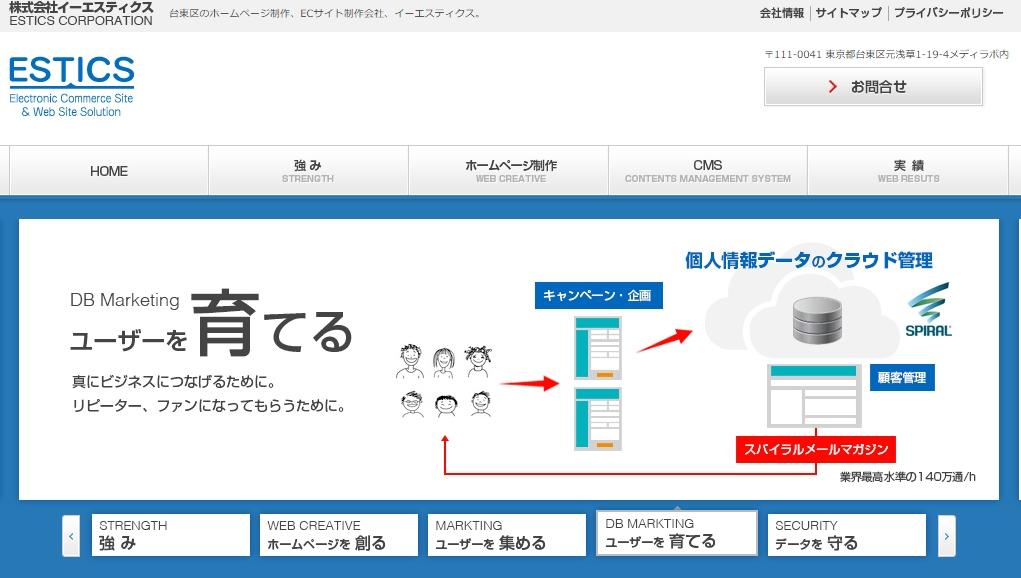This screenshot has width=1021, height=578.
Task: Select the 実績 WEB RESULTS menu
Action: (908, 171)
